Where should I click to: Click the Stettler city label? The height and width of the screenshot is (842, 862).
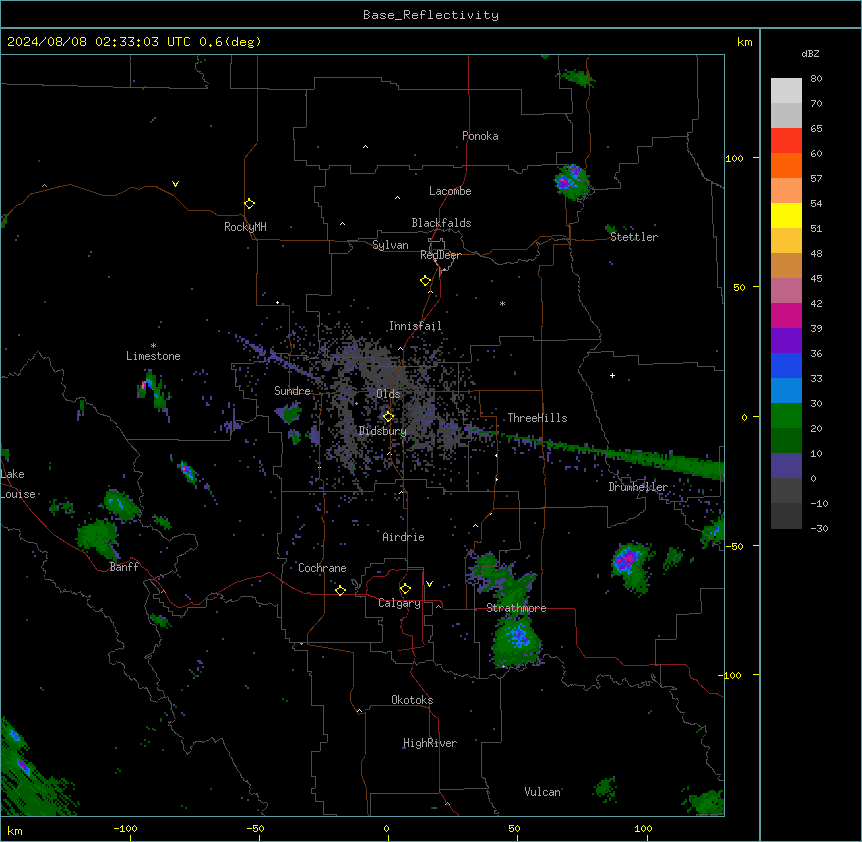coord(634,237)
